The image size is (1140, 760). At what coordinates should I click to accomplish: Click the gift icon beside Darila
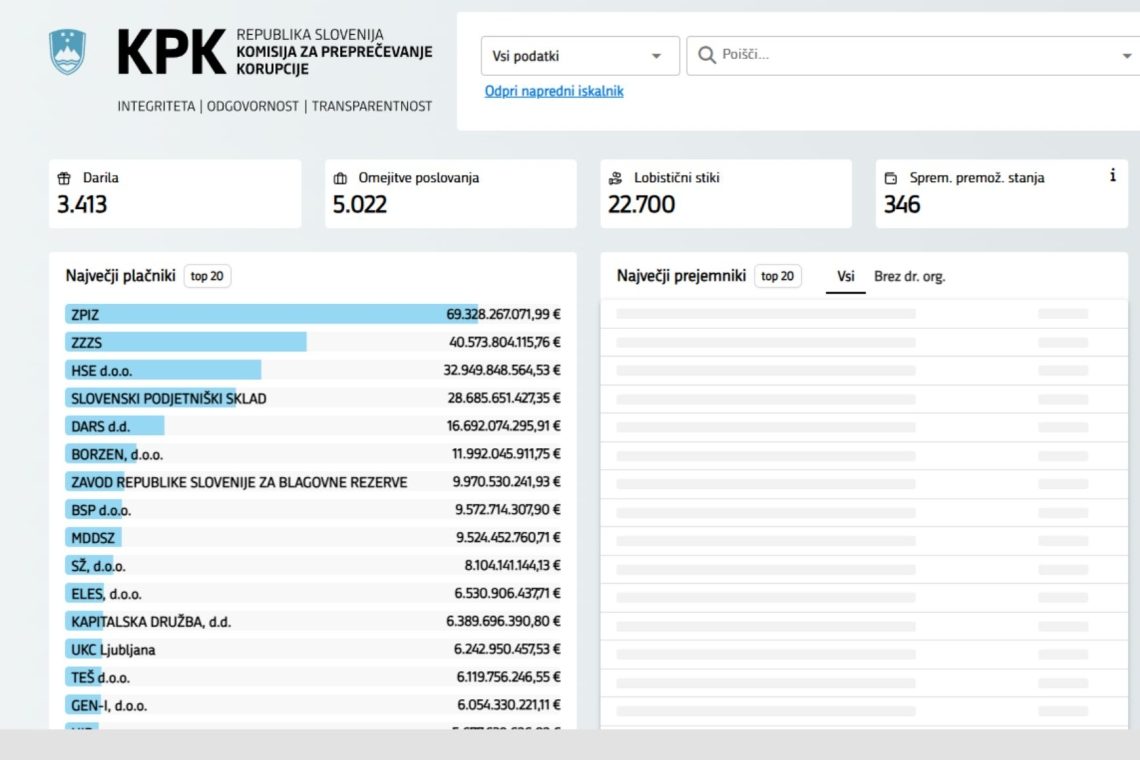tap(64, 178)
